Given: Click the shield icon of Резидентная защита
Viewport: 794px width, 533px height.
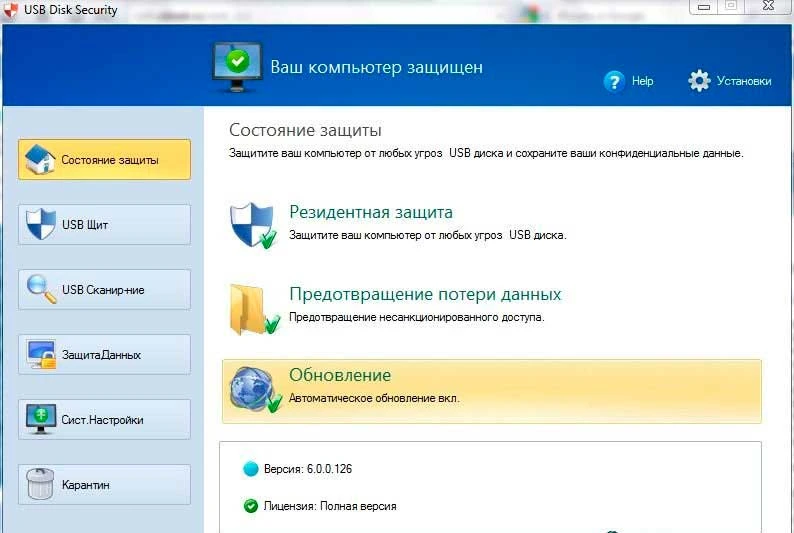Looking at the screenshot, I should [253, 225].
